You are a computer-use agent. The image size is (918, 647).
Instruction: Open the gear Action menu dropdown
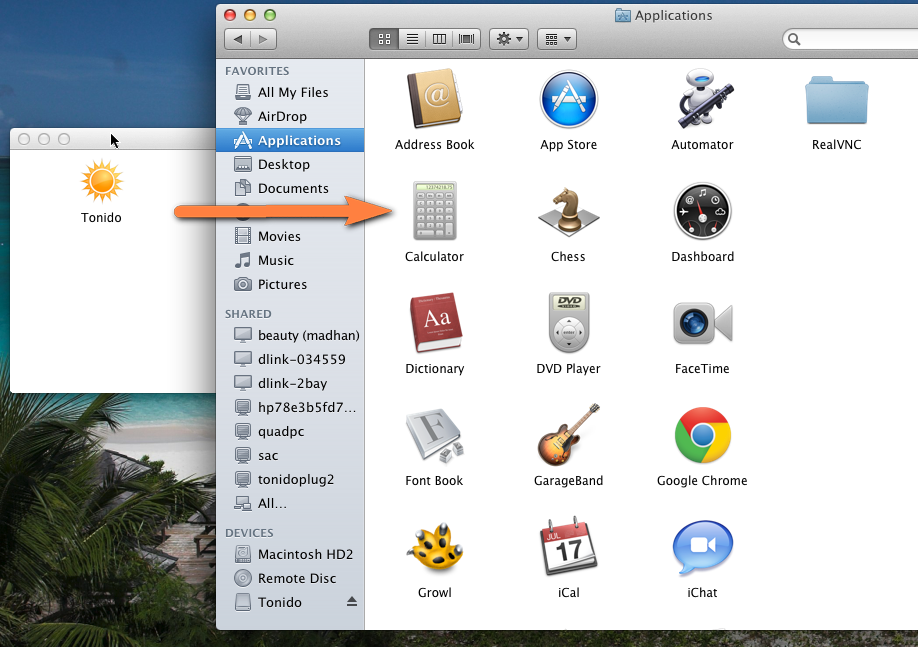click(x=509, y=39)
